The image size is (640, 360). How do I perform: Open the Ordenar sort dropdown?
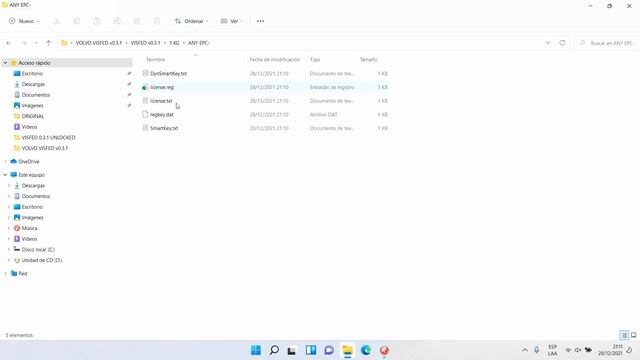click(x=191, y=21)
